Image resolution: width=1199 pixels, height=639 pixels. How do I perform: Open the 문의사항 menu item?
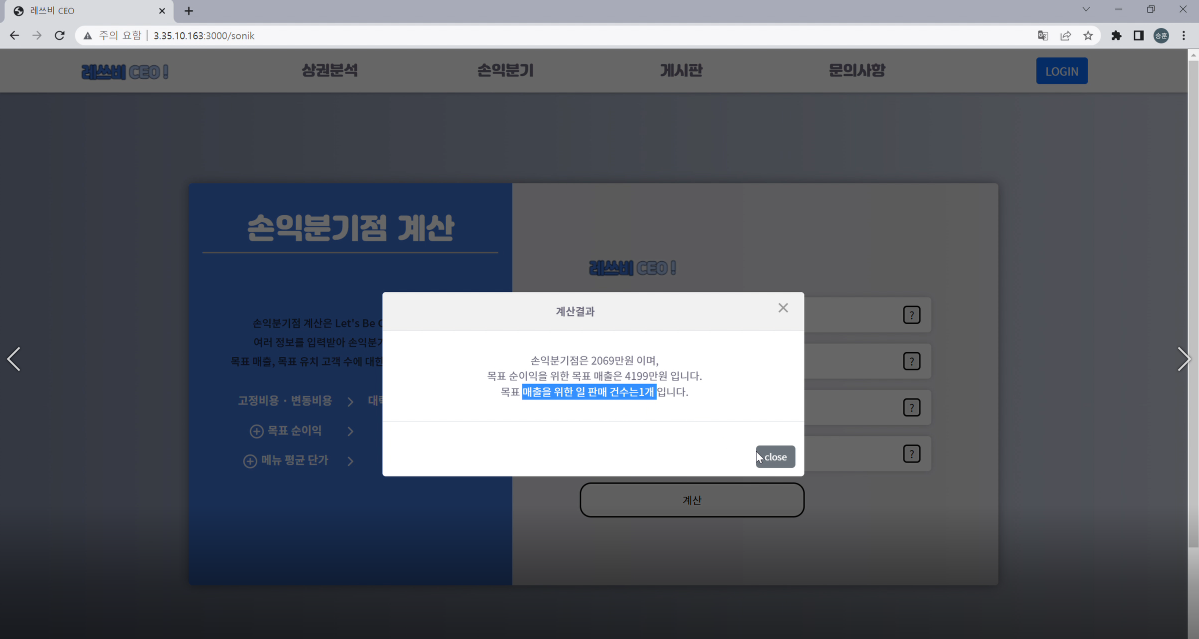[x=857, y=70]
